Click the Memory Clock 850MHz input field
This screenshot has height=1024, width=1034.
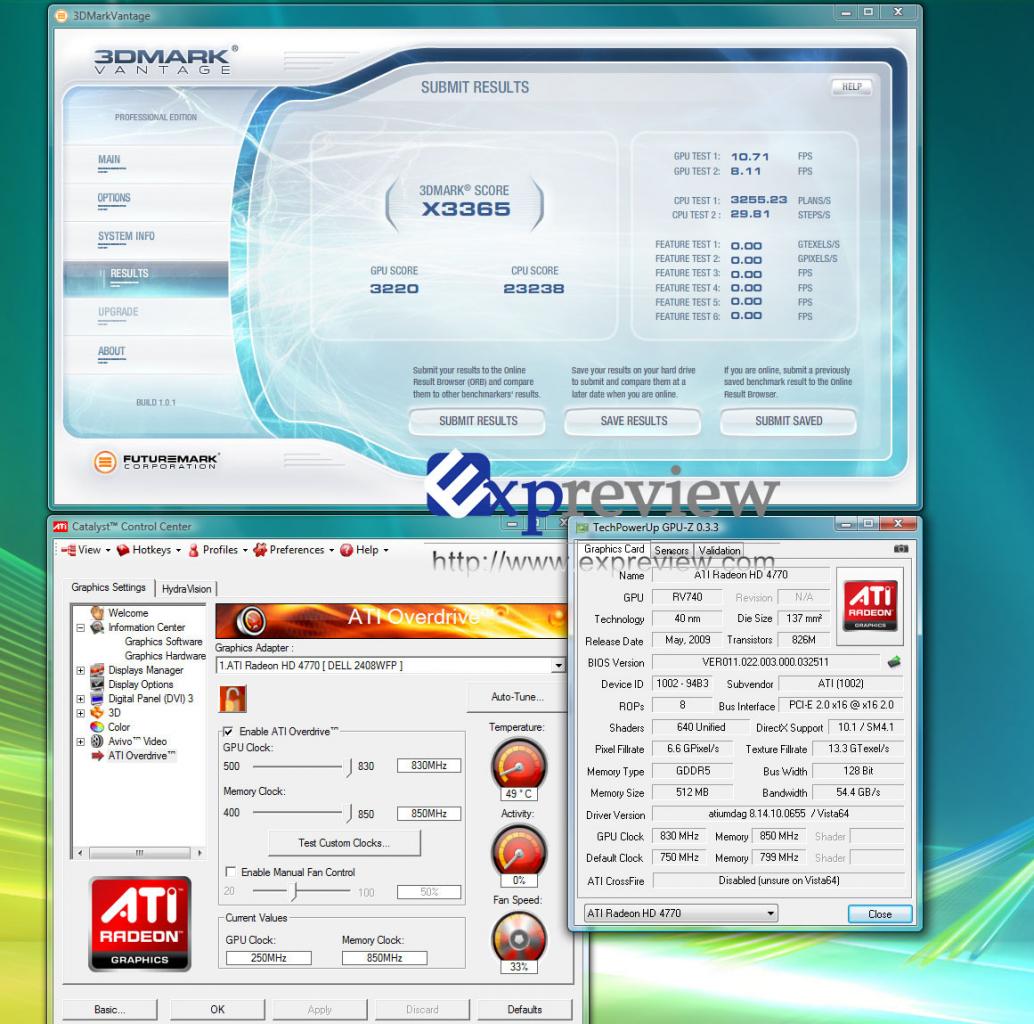429,814
